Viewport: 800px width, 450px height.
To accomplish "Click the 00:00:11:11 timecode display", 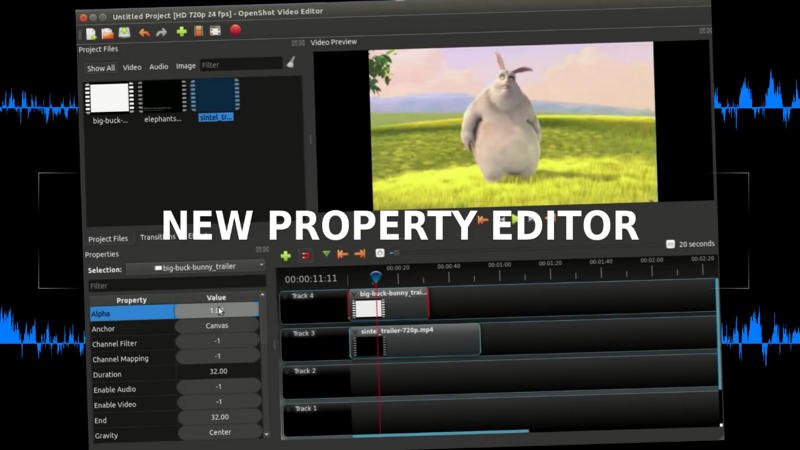I will [311, 279].
